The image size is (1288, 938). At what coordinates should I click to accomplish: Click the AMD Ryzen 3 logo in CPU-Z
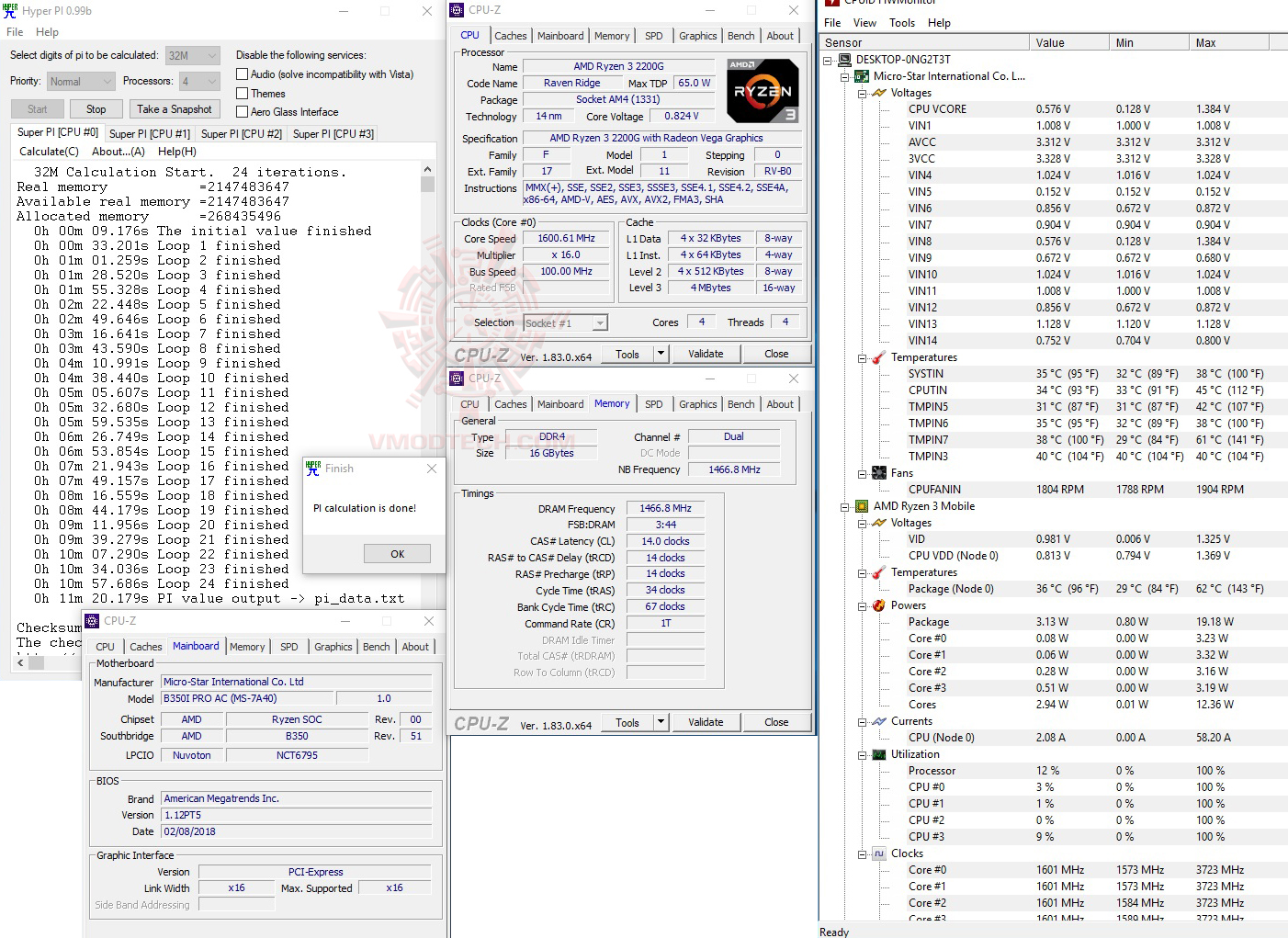[x=763, y=91]
